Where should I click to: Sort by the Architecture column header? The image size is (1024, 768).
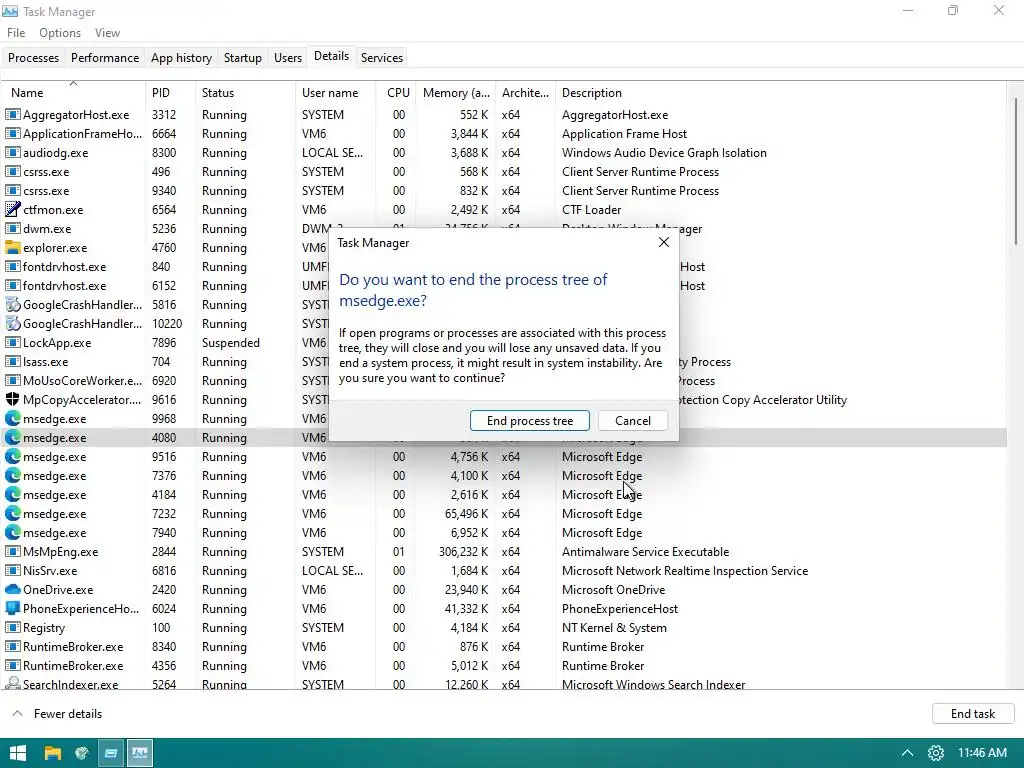[525, 92]
